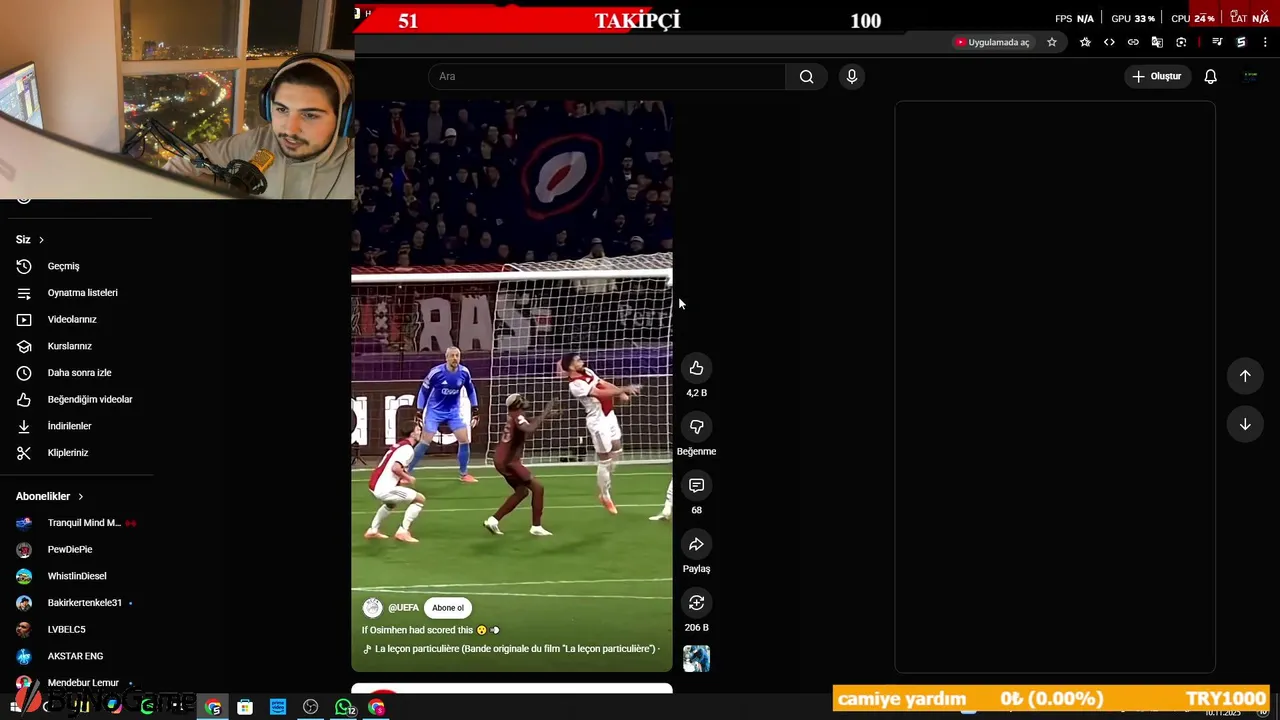Bookmark this page with the star
Image resolution: width=1280 pixels, height=720 pixels.
(x=1052, y=42)
